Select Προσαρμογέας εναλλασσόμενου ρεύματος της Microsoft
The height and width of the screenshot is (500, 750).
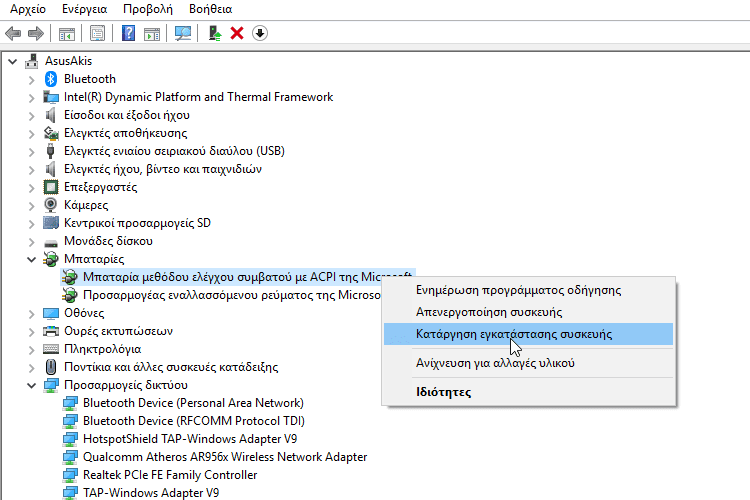coord(232,295)
